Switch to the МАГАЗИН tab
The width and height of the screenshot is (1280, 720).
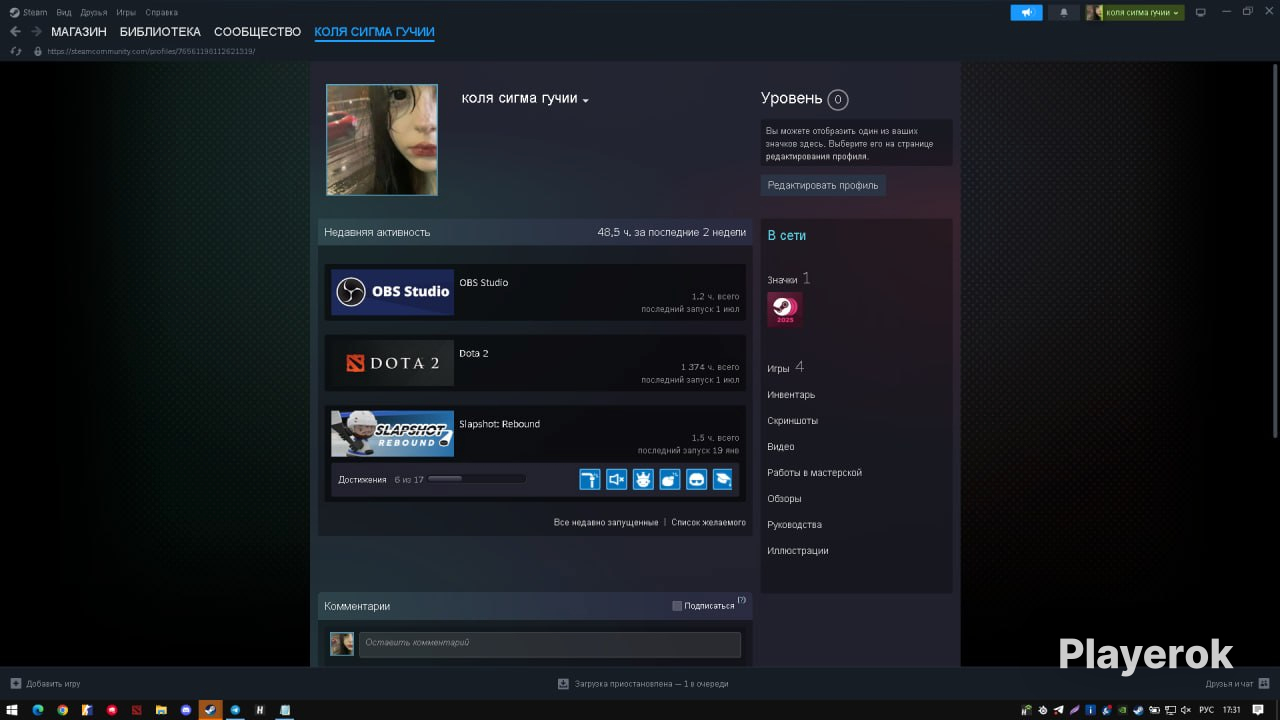[x=79, y=32]
